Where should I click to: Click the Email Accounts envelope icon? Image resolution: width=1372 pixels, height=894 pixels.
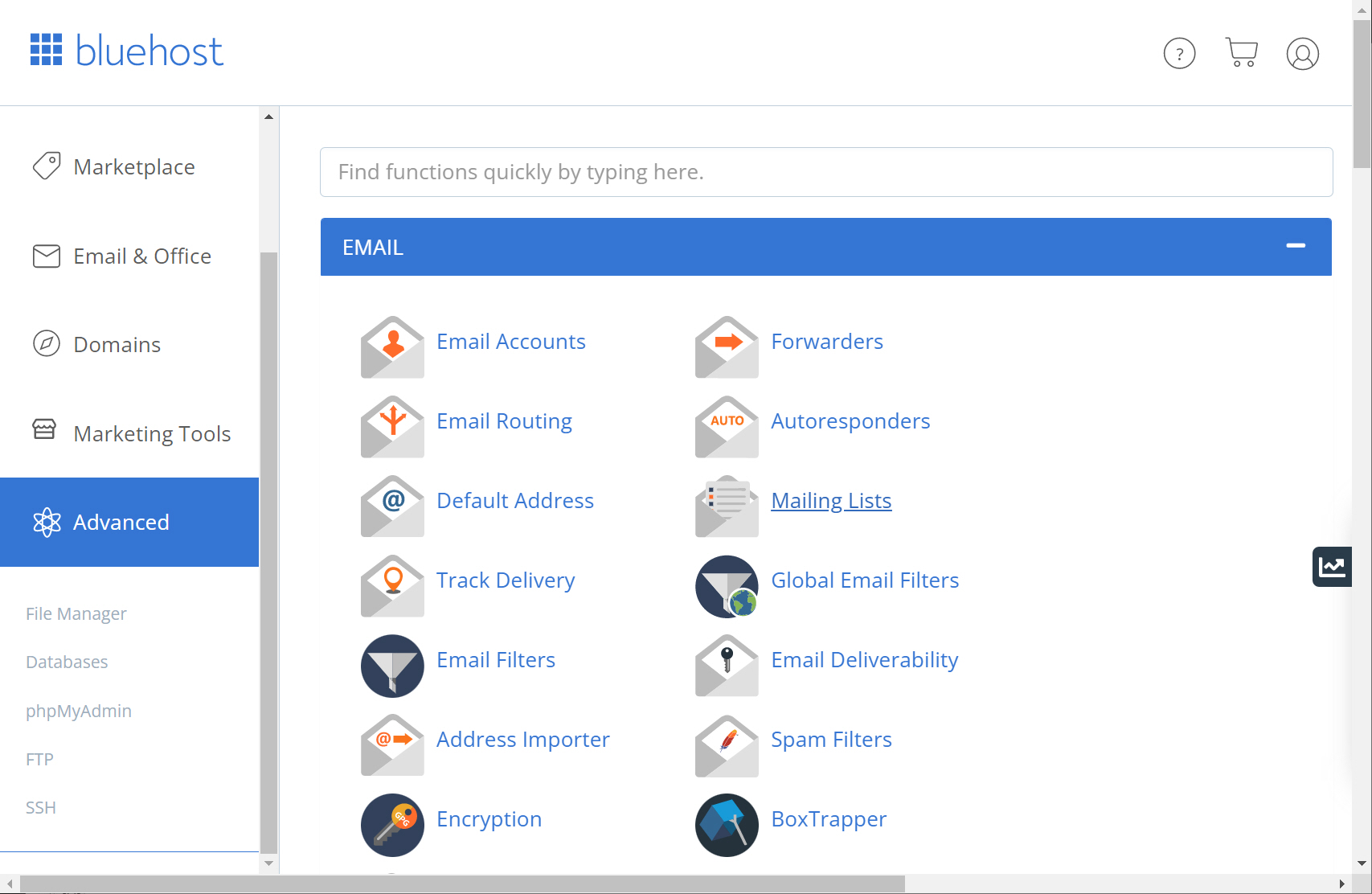[x=392, y=347]
